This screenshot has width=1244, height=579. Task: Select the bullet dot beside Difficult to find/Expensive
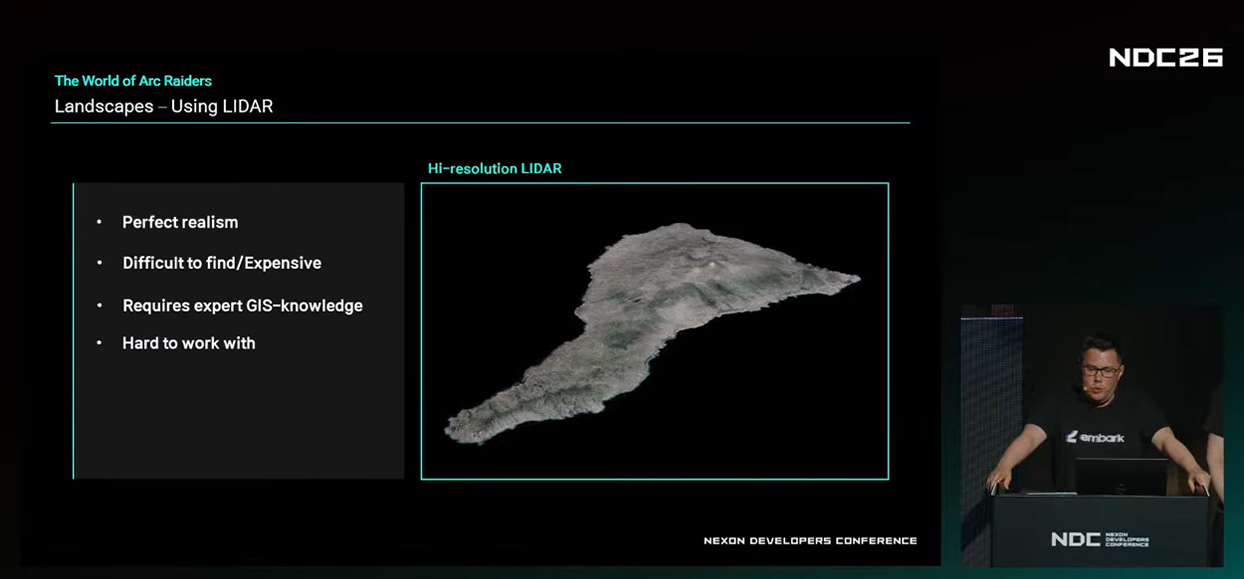(99, 263)
